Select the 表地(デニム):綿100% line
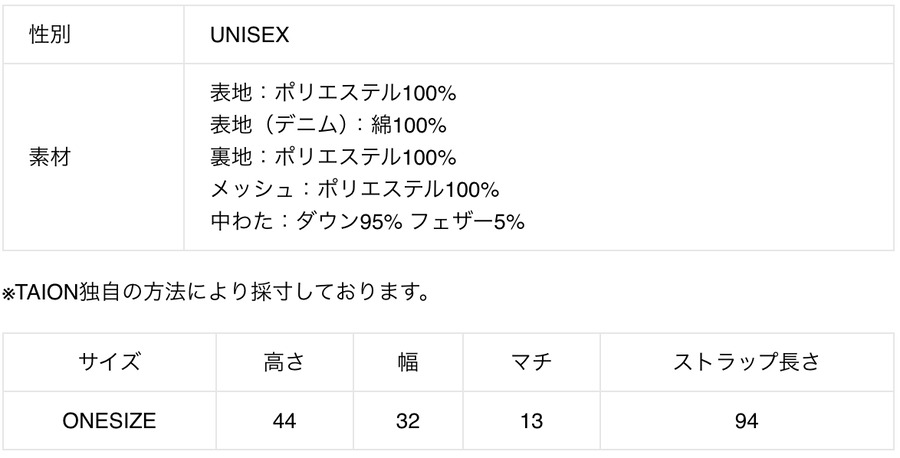900x458 pixels. click(x=328, y=125)
